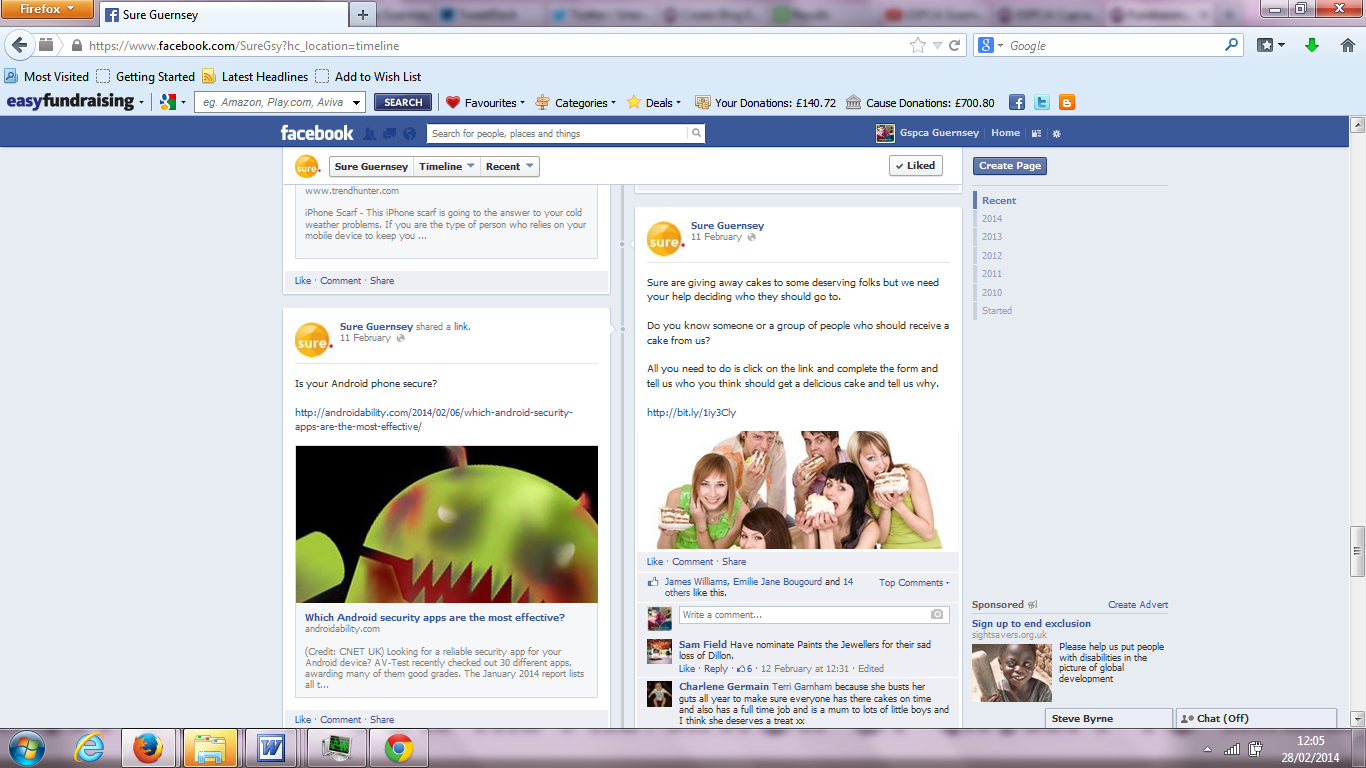Open the Chat (Off) panel

click(x=1256, y=718)
